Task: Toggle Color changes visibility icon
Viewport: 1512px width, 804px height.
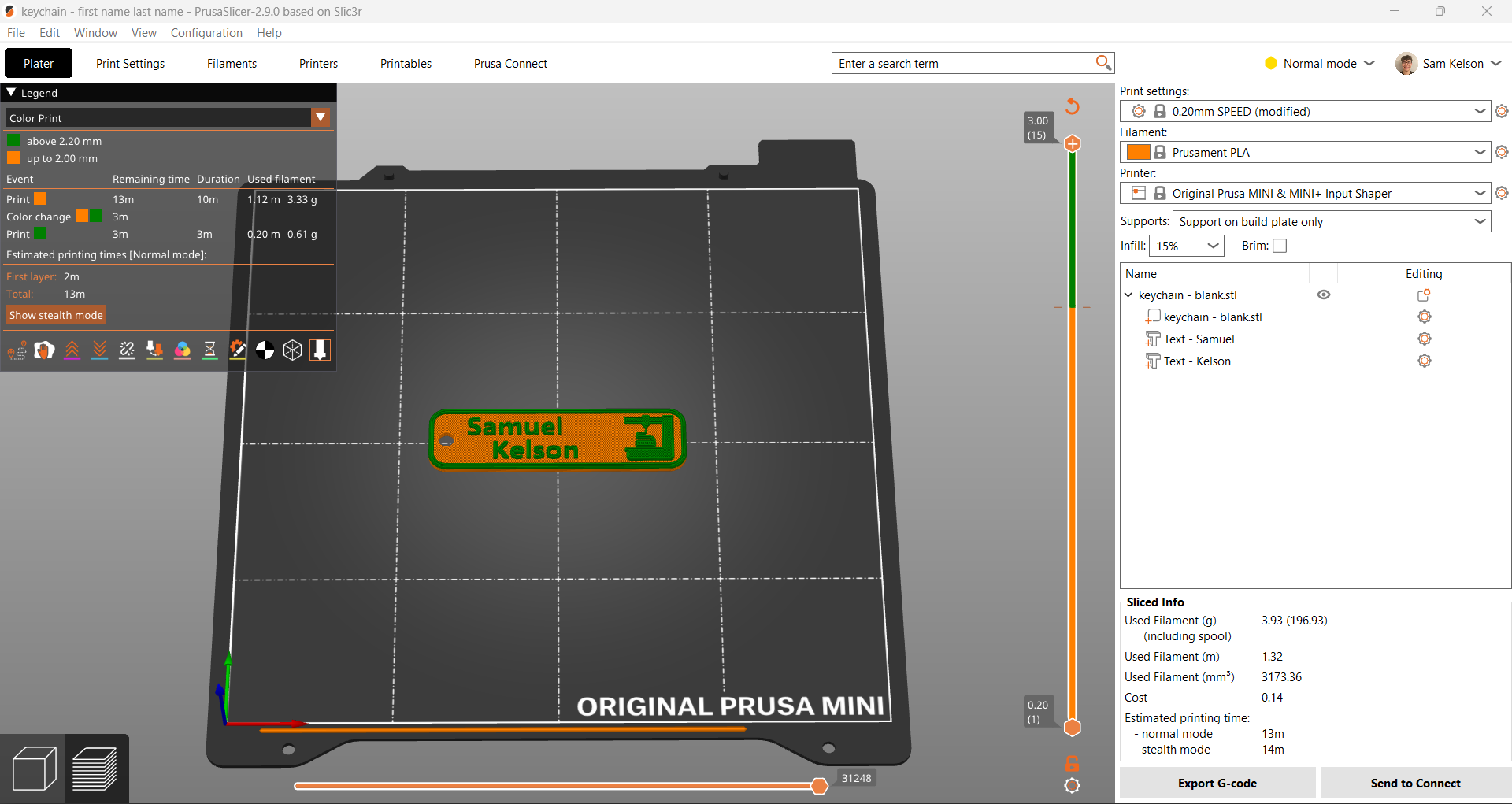Action: (182, 350)
